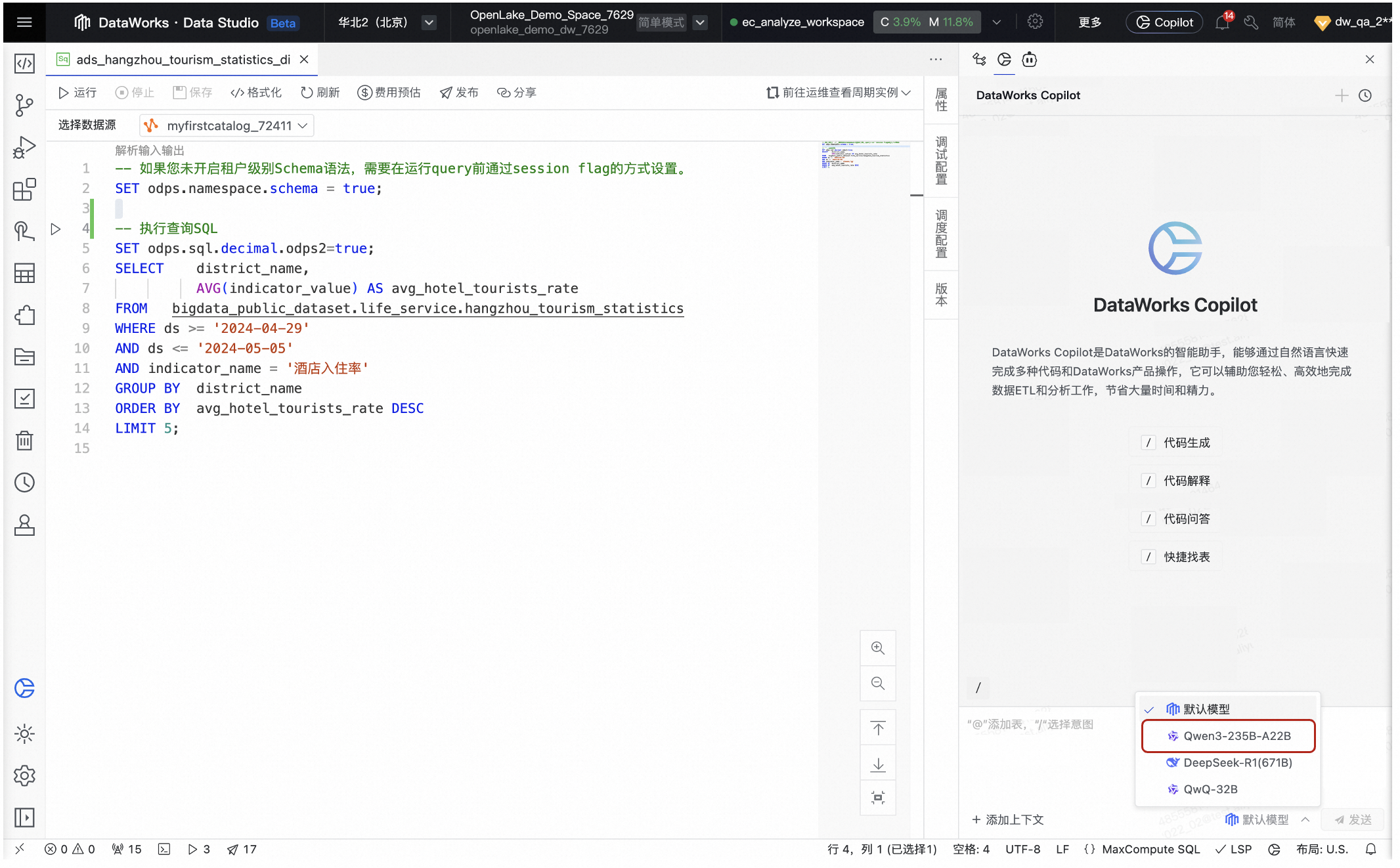The width and height of the screenshot is (1400, 868).
Task: Open the recycle bin icon in sidebar
Action: 24,441
